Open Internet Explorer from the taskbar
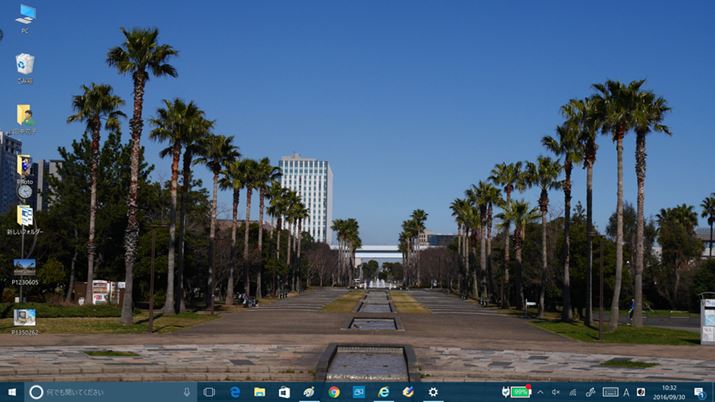The image size is (715, 402). 383,392
